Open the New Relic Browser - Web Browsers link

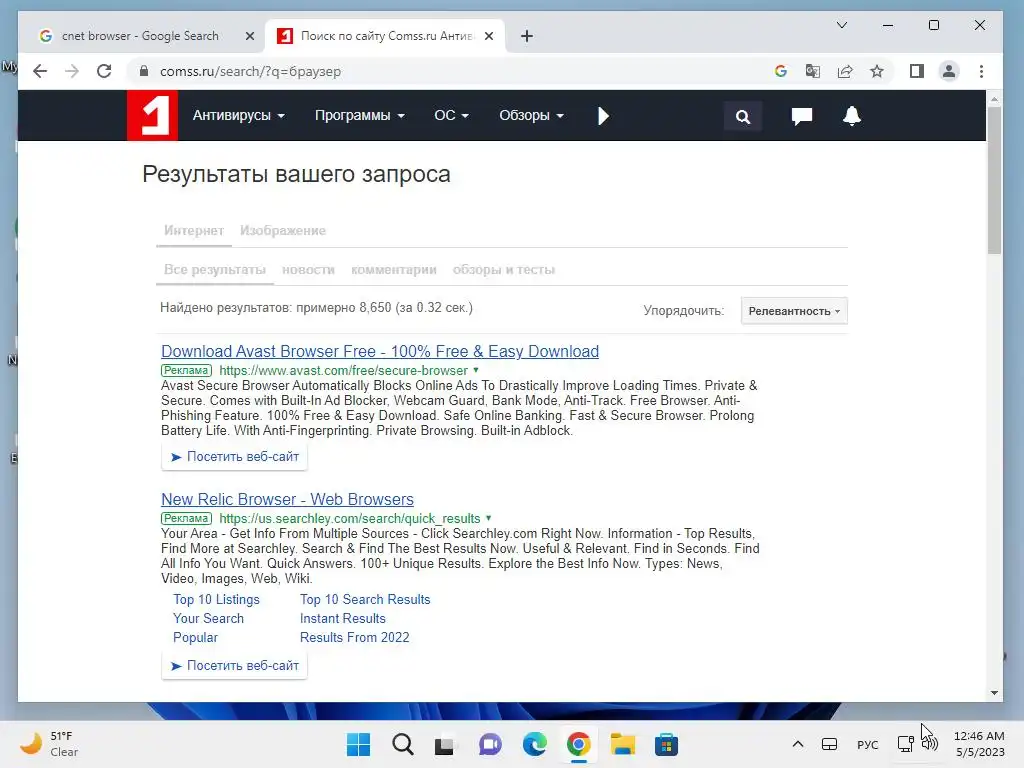287,500
